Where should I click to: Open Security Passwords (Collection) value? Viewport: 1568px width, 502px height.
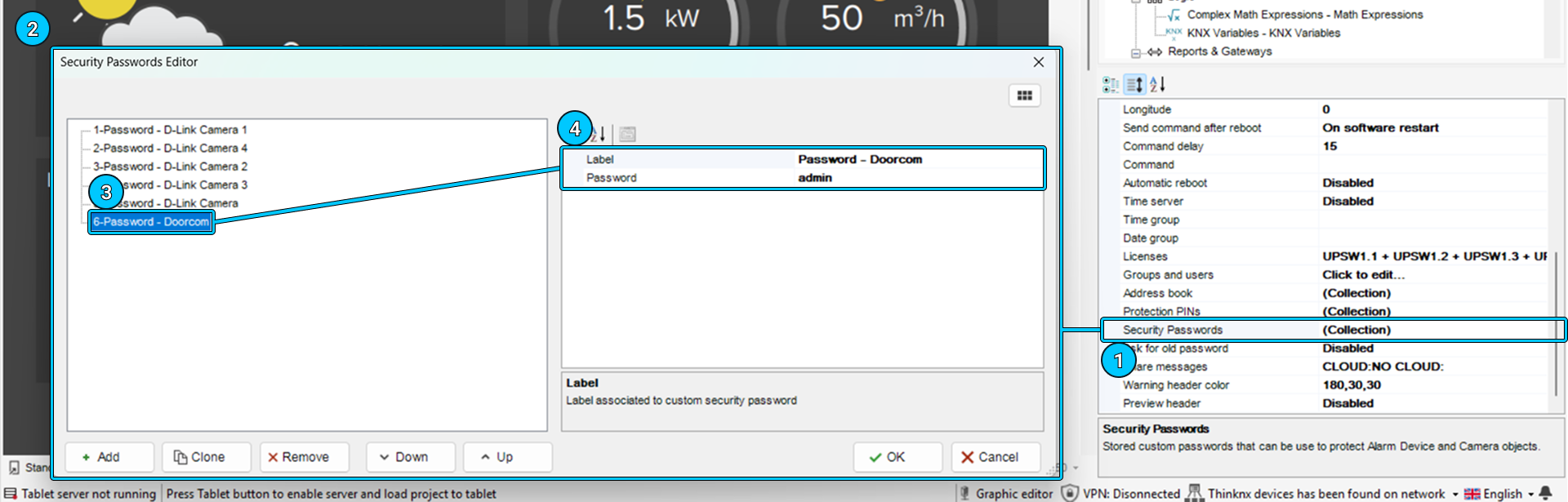[x=1356, y=330]
